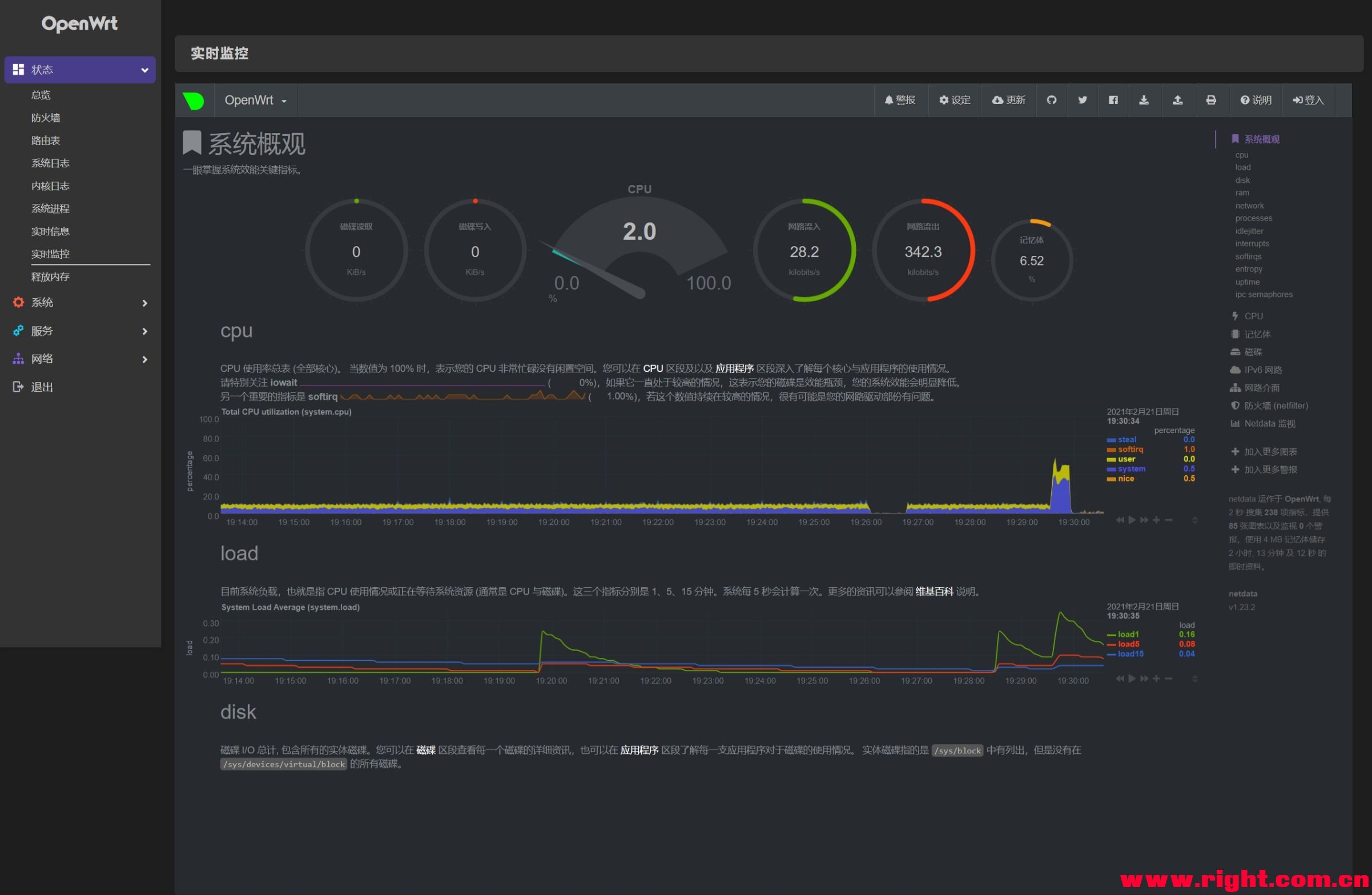Open 实时信息 in the sidebar
This screenshot has width=1372, height=895.
(50, 231)
